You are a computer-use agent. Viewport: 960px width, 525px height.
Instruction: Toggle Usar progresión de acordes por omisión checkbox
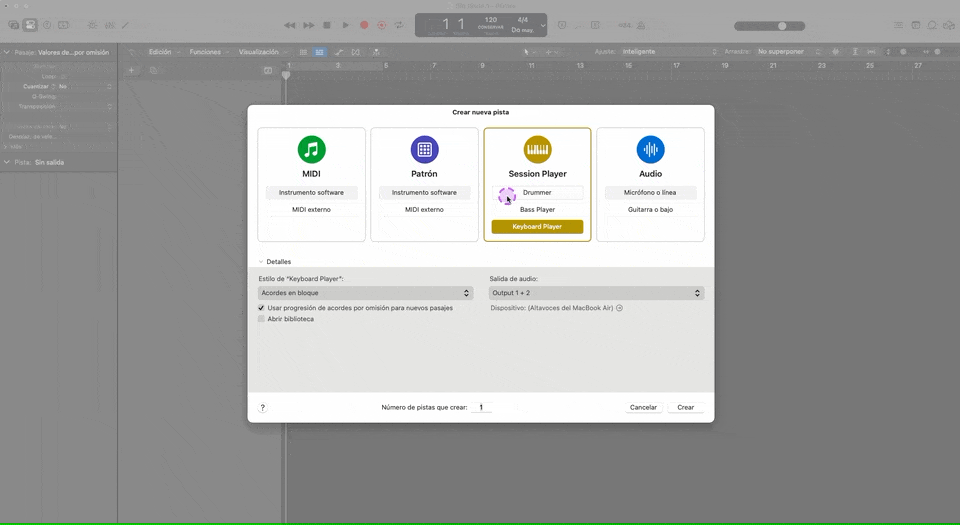point(261,308)
